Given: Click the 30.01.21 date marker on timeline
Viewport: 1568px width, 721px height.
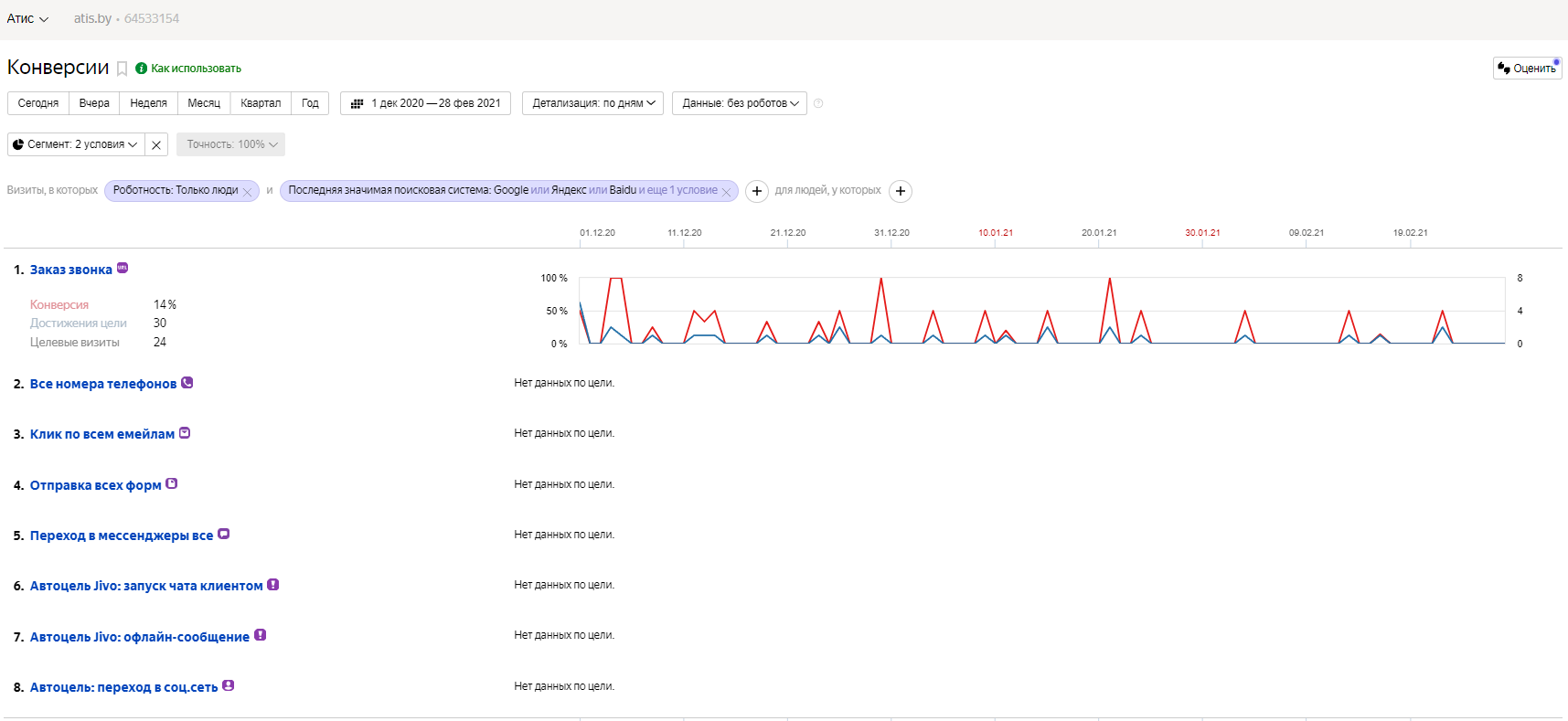Looking at the screenshot, I should (1202, 233).
